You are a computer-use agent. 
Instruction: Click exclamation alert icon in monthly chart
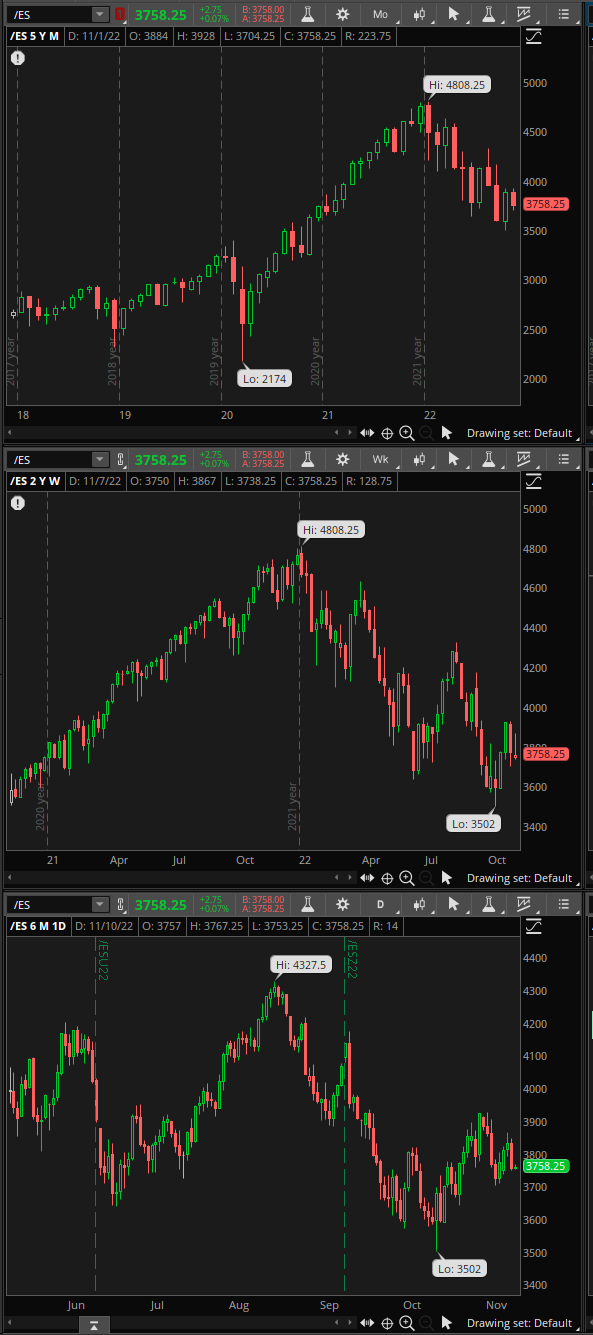(18, 58)
